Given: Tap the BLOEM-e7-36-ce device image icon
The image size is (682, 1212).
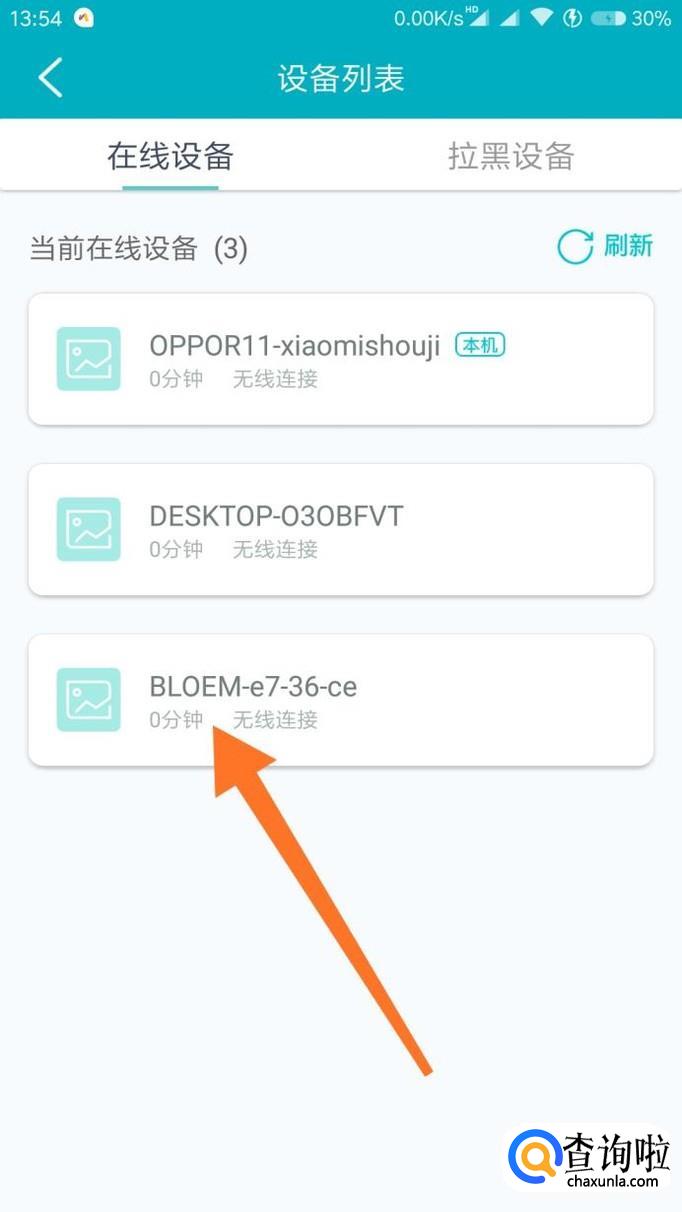Looking at the screenshot, I should pos(89,699).
